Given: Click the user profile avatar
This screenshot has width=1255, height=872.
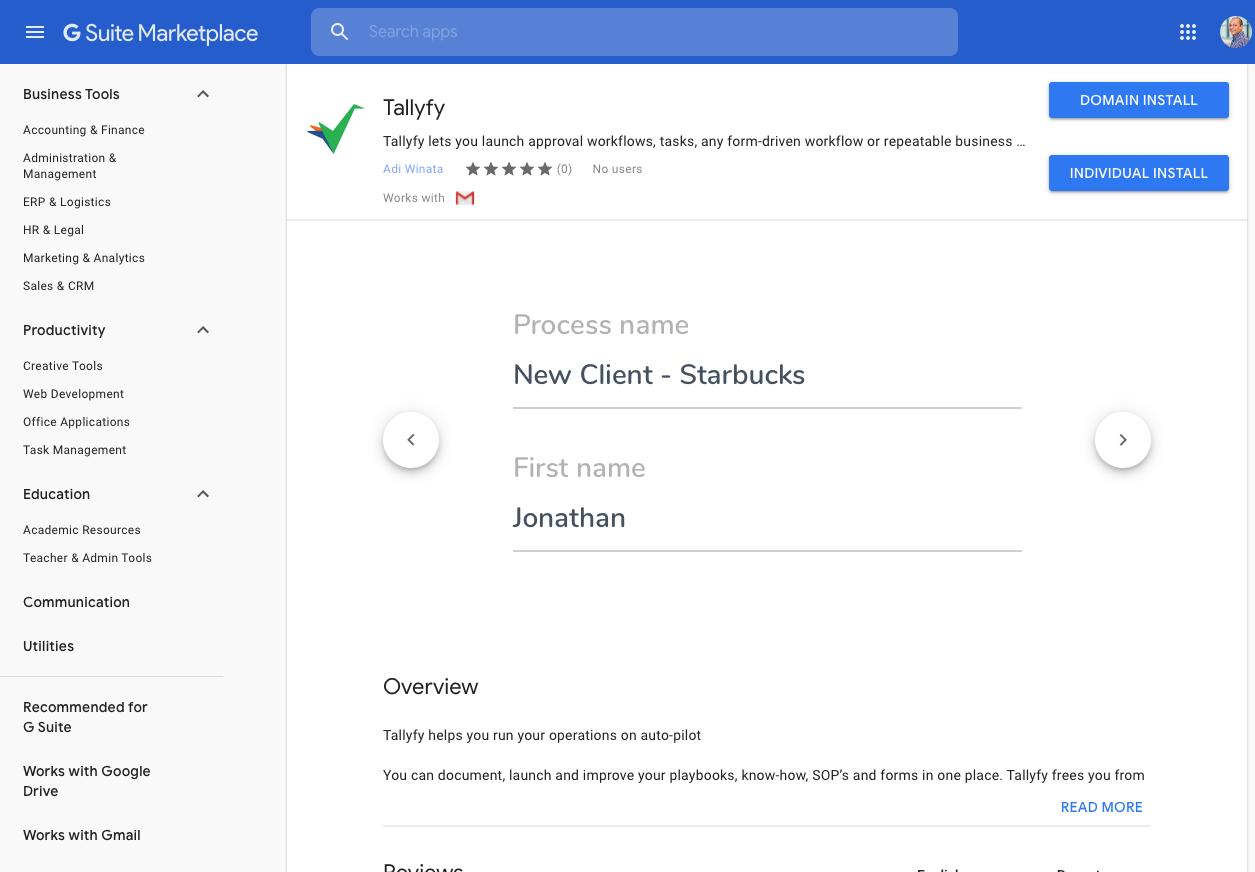Looking at the screenshot, I should pyautogui.click(x=1235, y=31).
